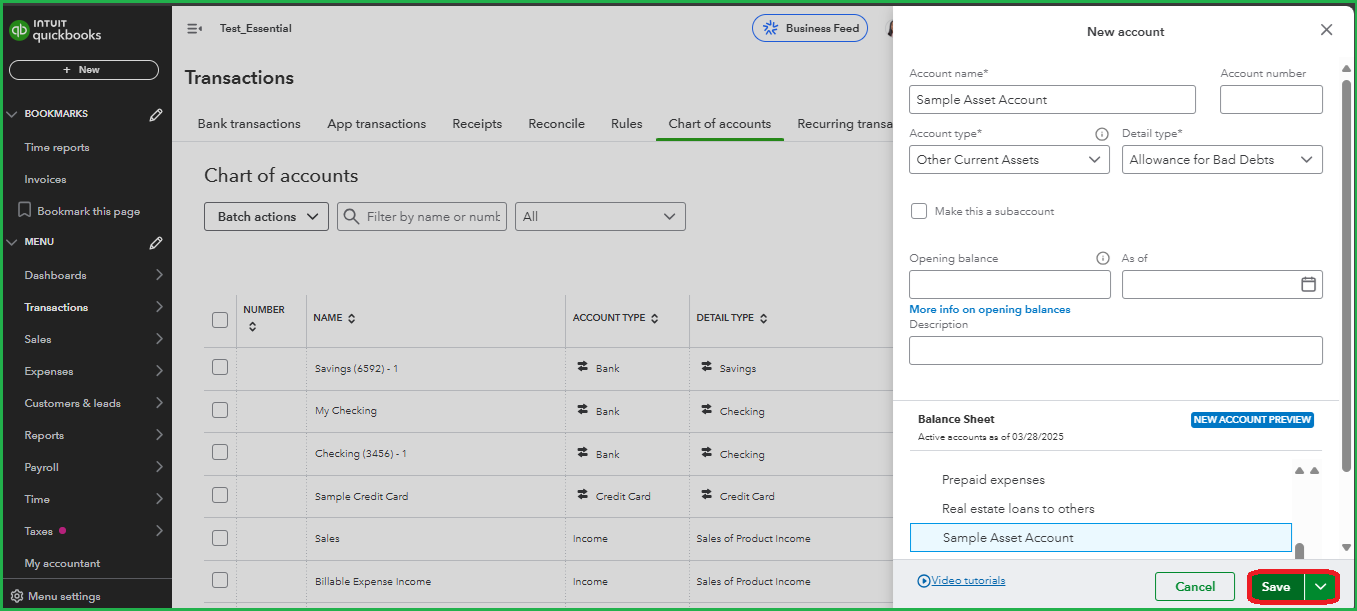Select the checkbox for the My Checking row
1357x611 pixels.
click(219, 410)
